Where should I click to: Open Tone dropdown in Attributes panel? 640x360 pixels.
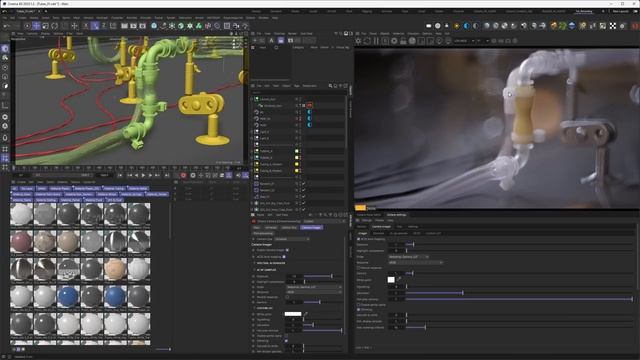tap(314, 287)
